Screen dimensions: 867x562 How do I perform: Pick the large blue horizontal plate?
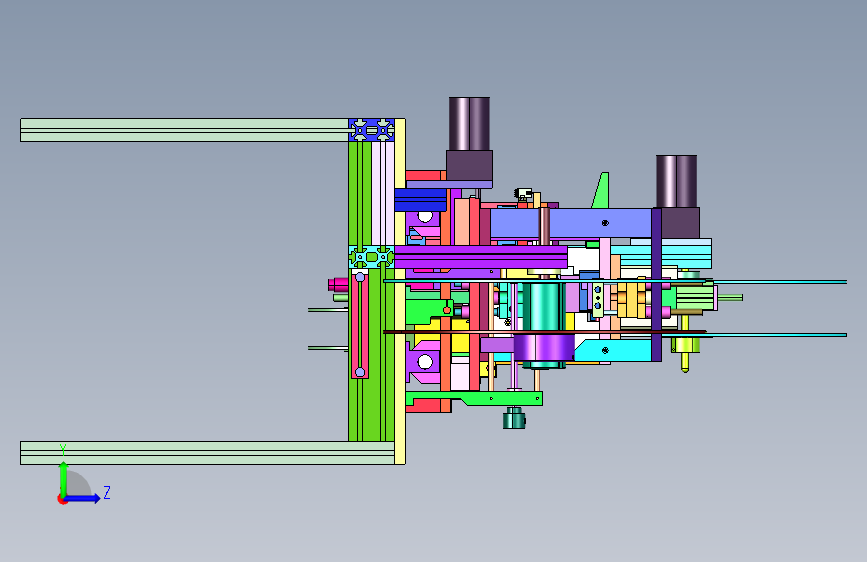click(x=571, y=223)
